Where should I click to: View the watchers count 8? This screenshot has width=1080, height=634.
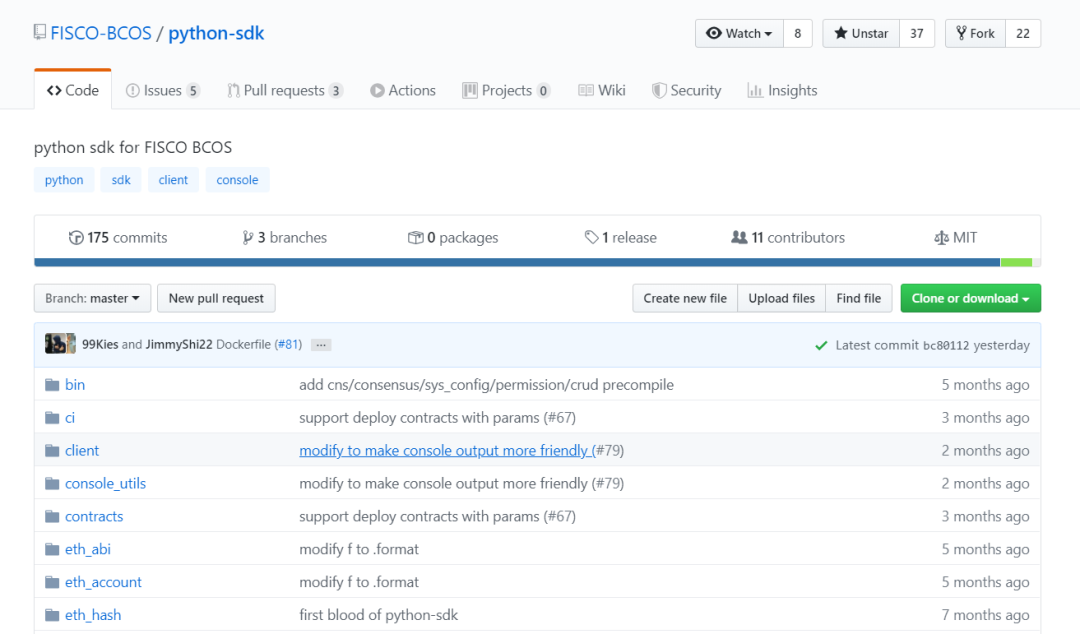(x=798, y=33)
